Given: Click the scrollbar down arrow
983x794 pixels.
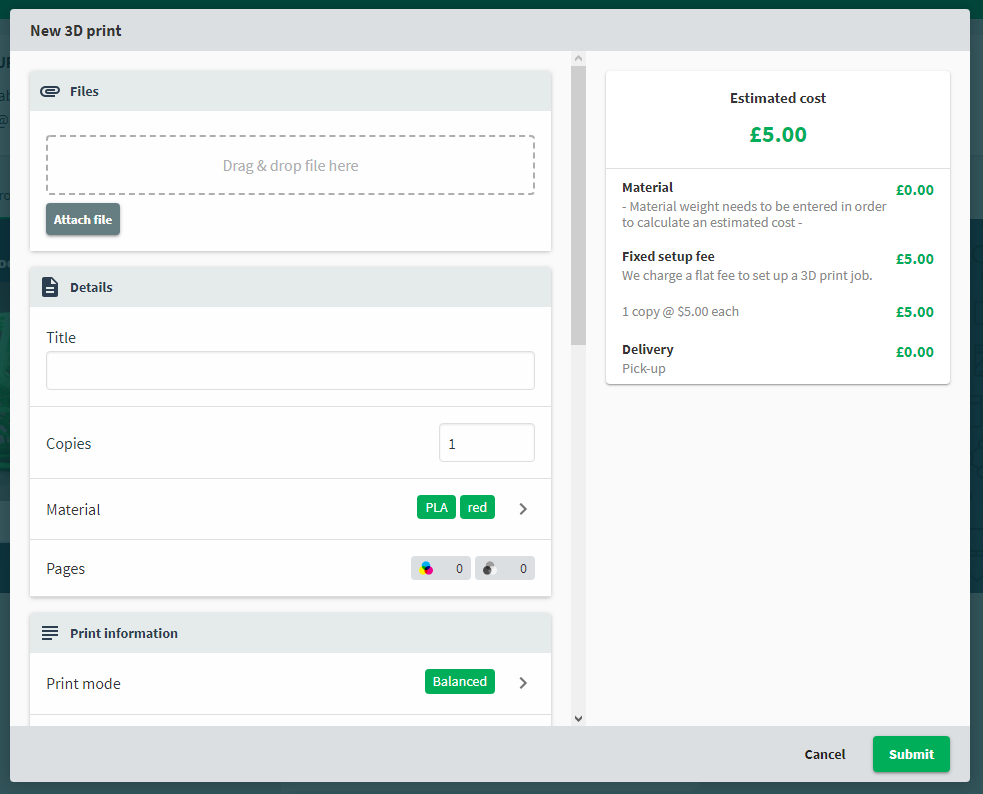Looking at the screenshot, I should click(x=579, y=719).
